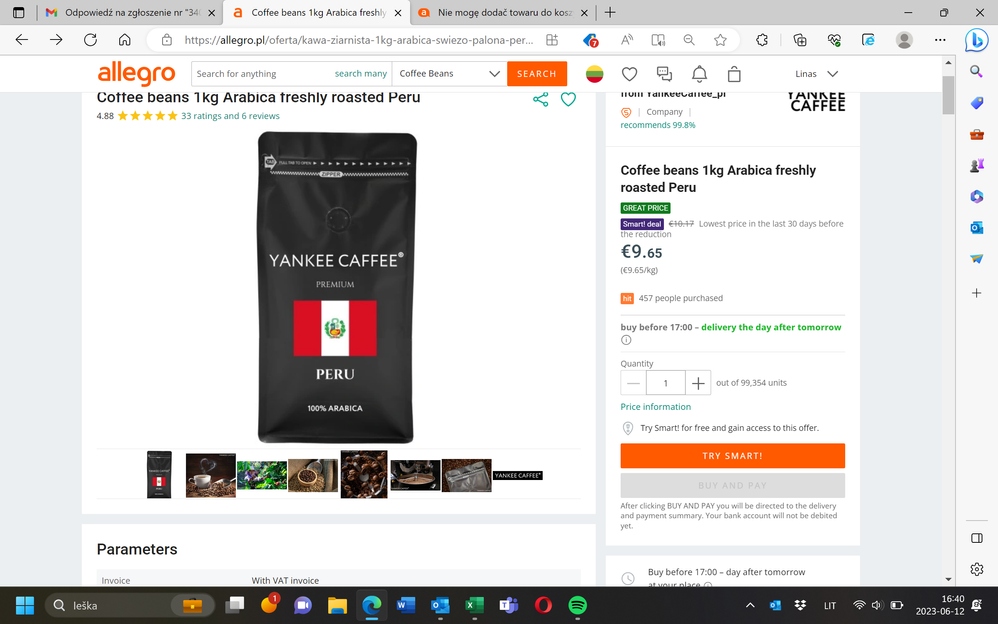Open Edge sidebar search icon
998x624 pixels.
click(976, 71)
